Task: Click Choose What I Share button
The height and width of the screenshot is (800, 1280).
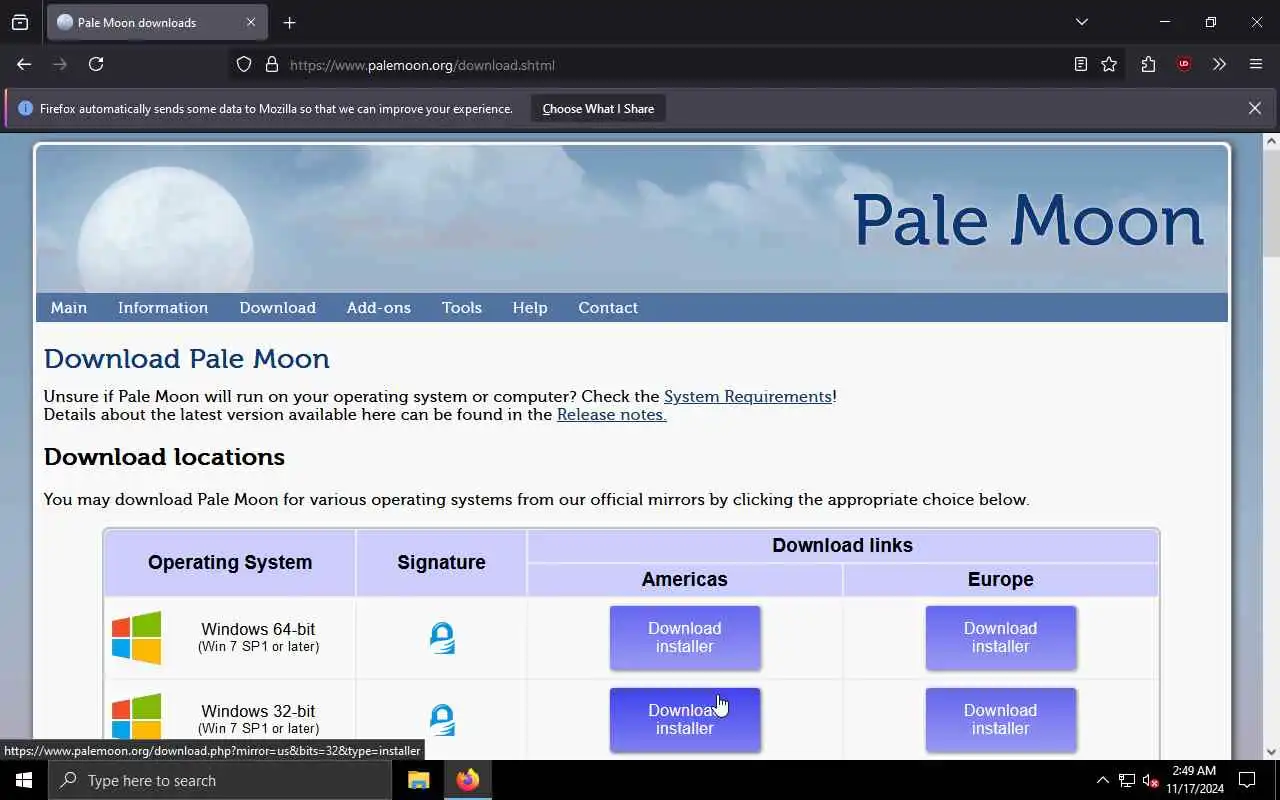Action: pyautogui.click(x=598, y=108)
